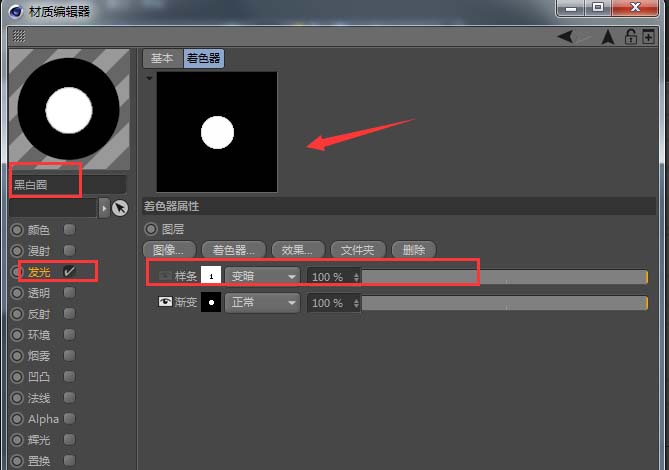The image size is (669, 470).
Task: Disable the 发光 channel checkbox
Action: pos(69,271)
